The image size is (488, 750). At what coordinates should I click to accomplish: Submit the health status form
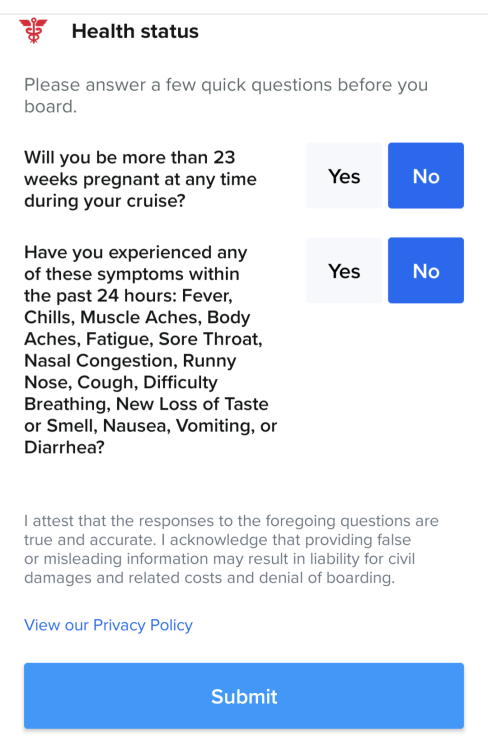point(244,696)
